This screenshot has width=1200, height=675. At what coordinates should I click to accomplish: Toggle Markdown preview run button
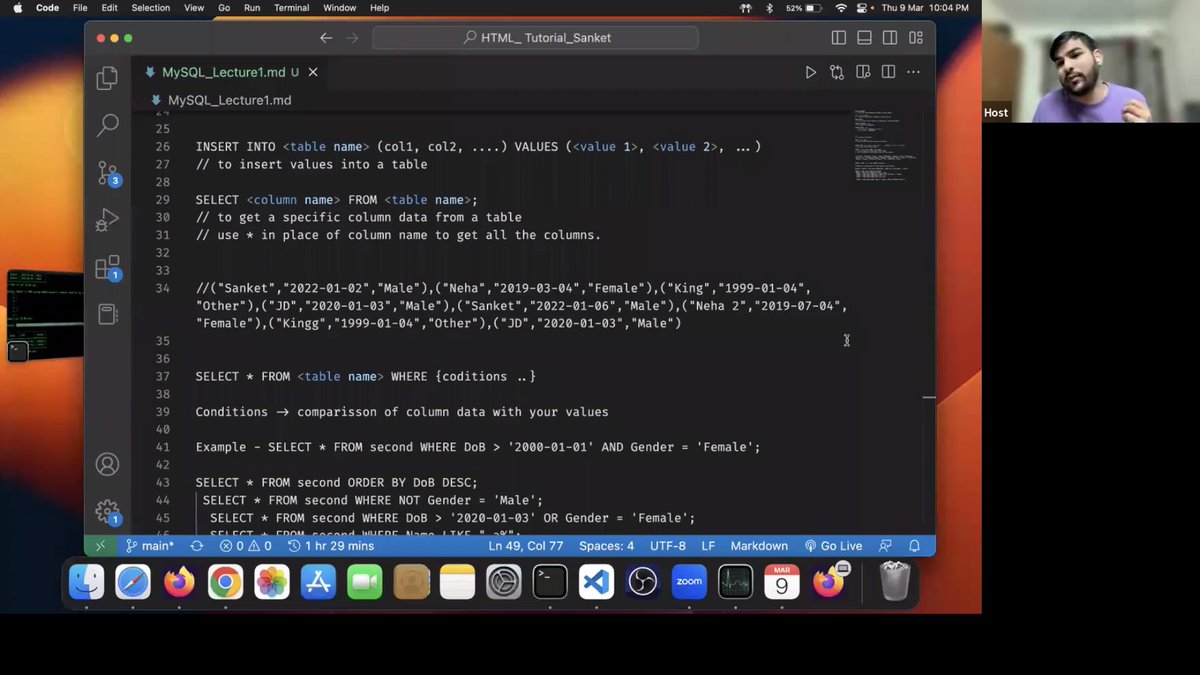811,72
